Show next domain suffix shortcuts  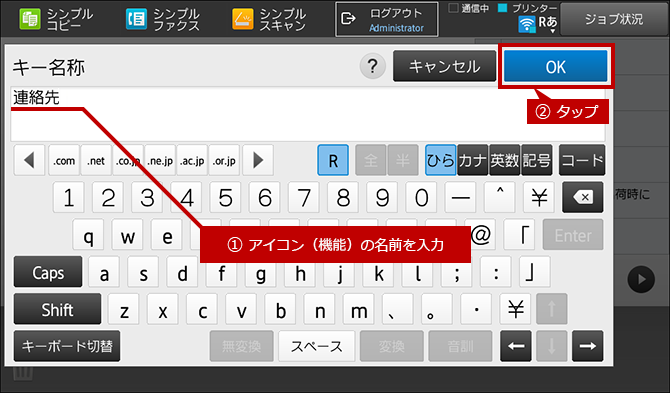pos(258,161)
